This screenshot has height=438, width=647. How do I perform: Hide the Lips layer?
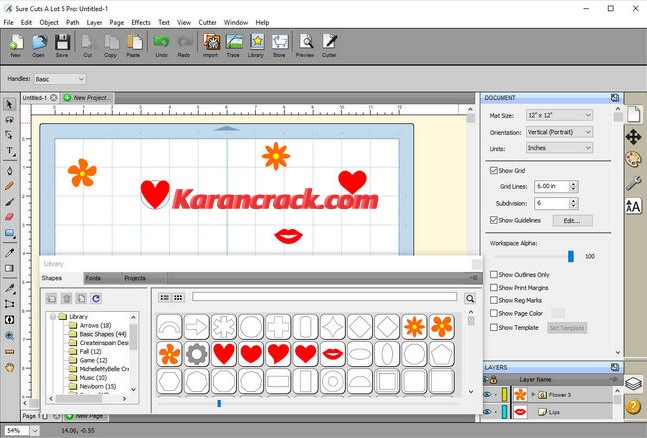pyautogui.click(x=487, y=412)
